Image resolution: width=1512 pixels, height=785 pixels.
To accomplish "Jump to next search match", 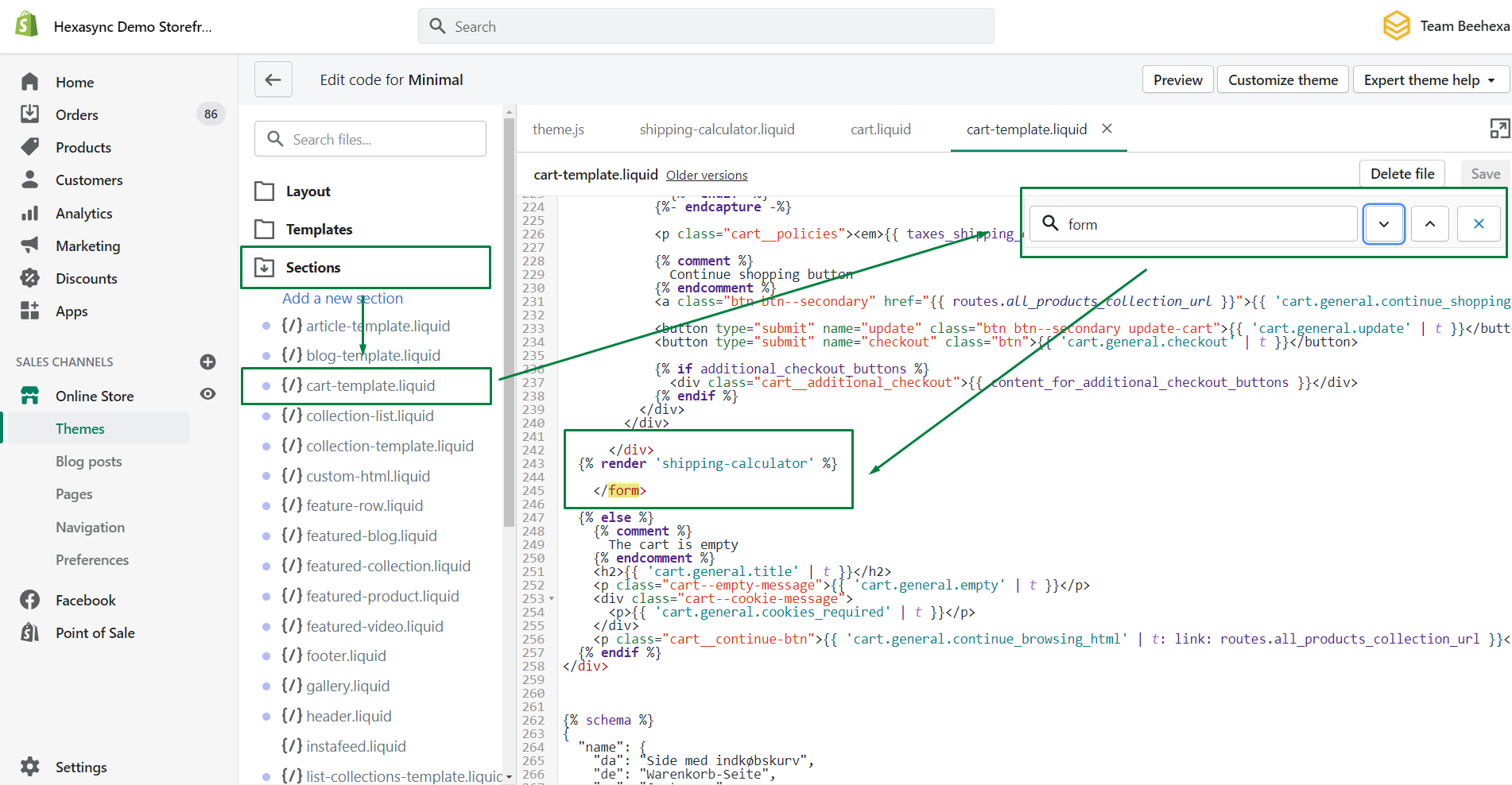I will (x=1384, y=224).
